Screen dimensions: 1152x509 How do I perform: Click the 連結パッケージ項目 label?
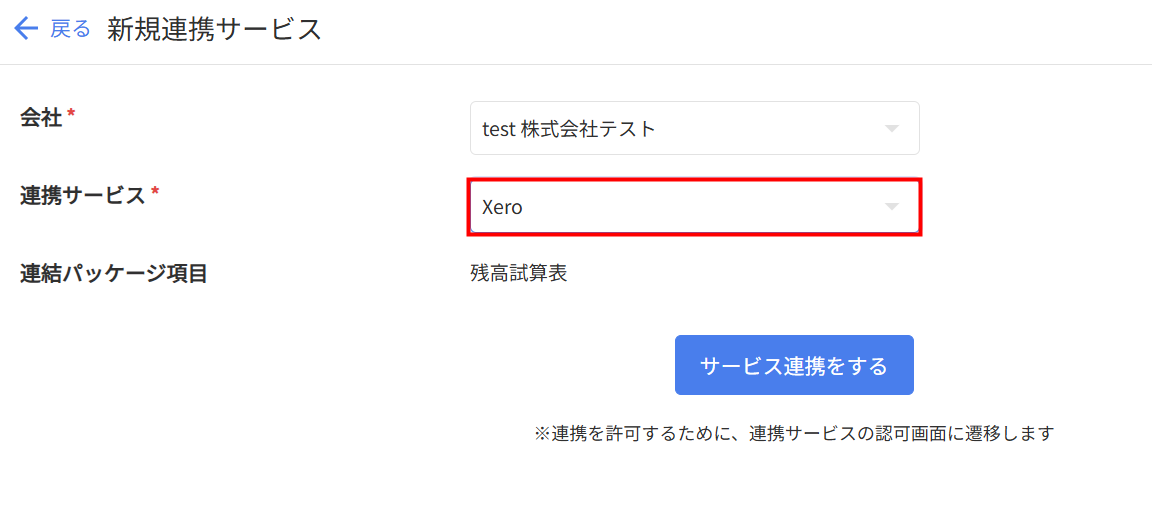[x=113, y=274]
